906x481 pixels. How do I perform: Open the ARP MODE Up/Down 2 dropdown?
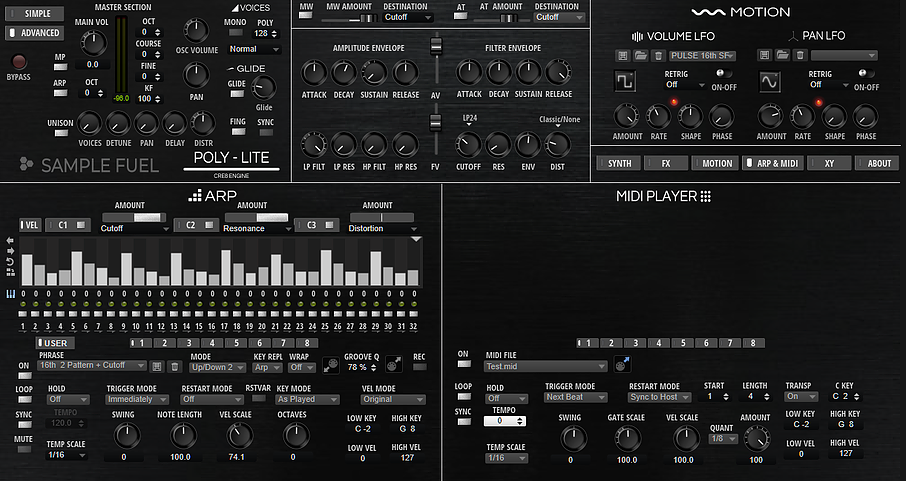click(x=218, y=367)
